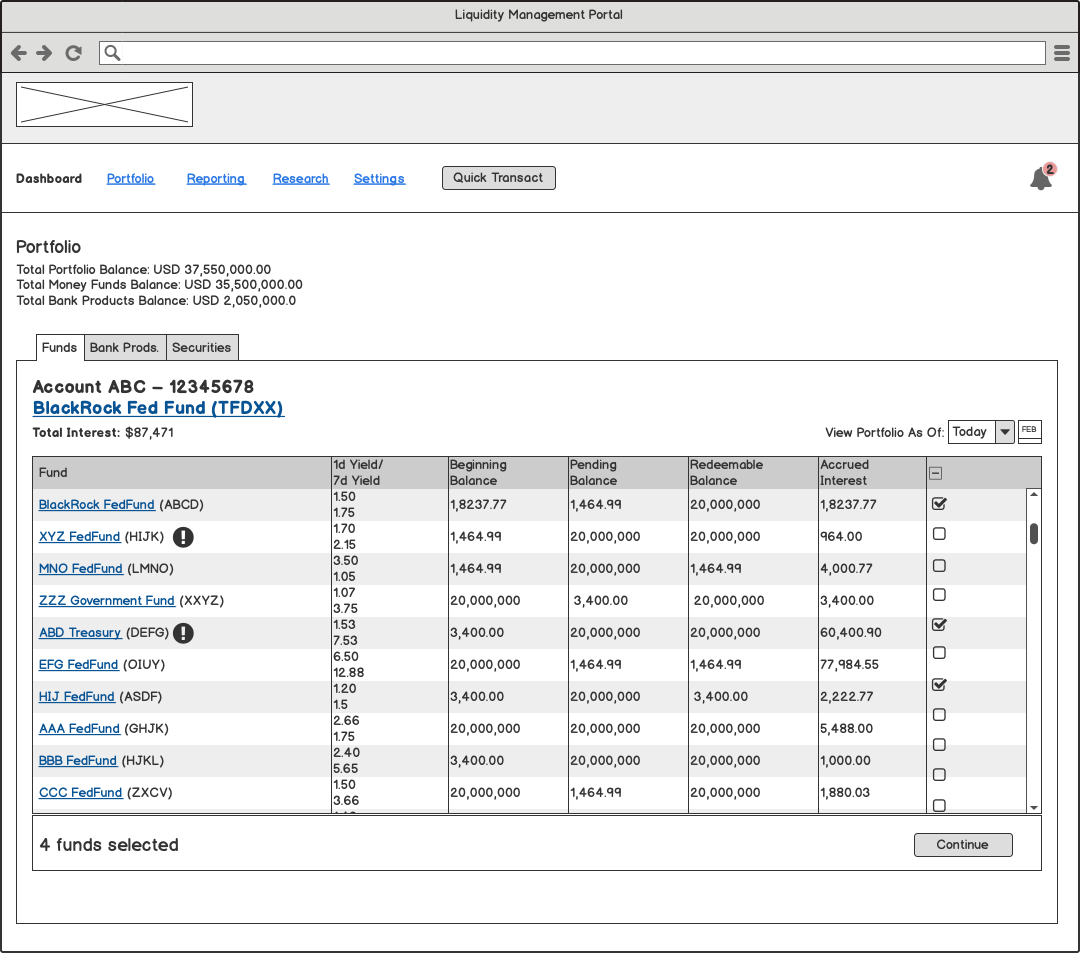The image size is (1080, 953).
Task: Click Total Interest: $87,471 text
Action: [103, 432]
